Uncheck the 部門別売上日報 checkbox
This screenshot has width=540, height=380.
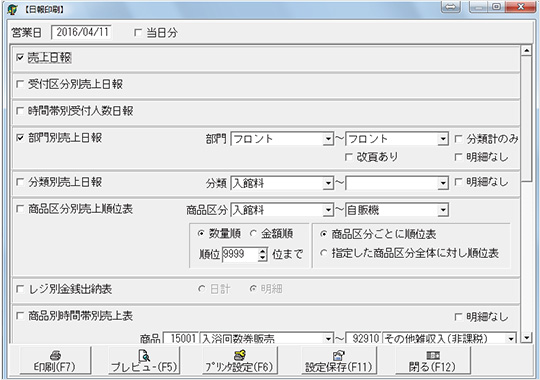pyautogui.click(x=20, y=138)
